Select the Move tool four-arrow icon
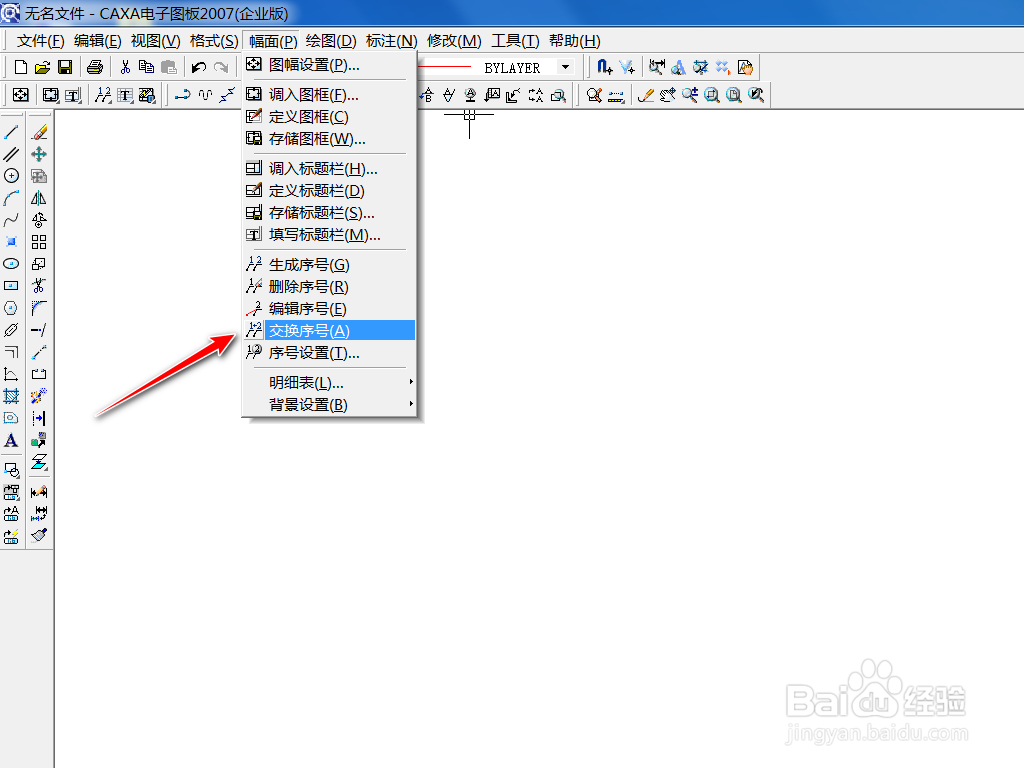Screen dimensions: 1024x768 pyautogui.click(x=39, y=154)
